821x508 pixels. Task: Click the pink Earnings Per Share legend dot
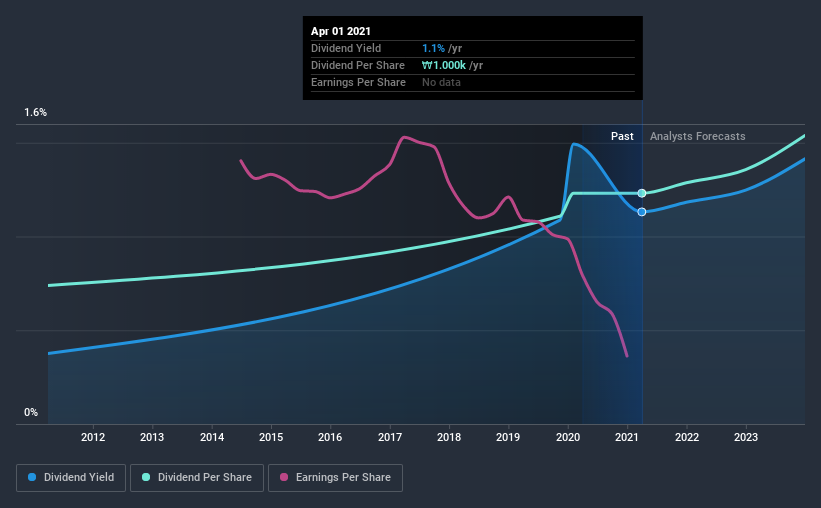click(284, 477)
